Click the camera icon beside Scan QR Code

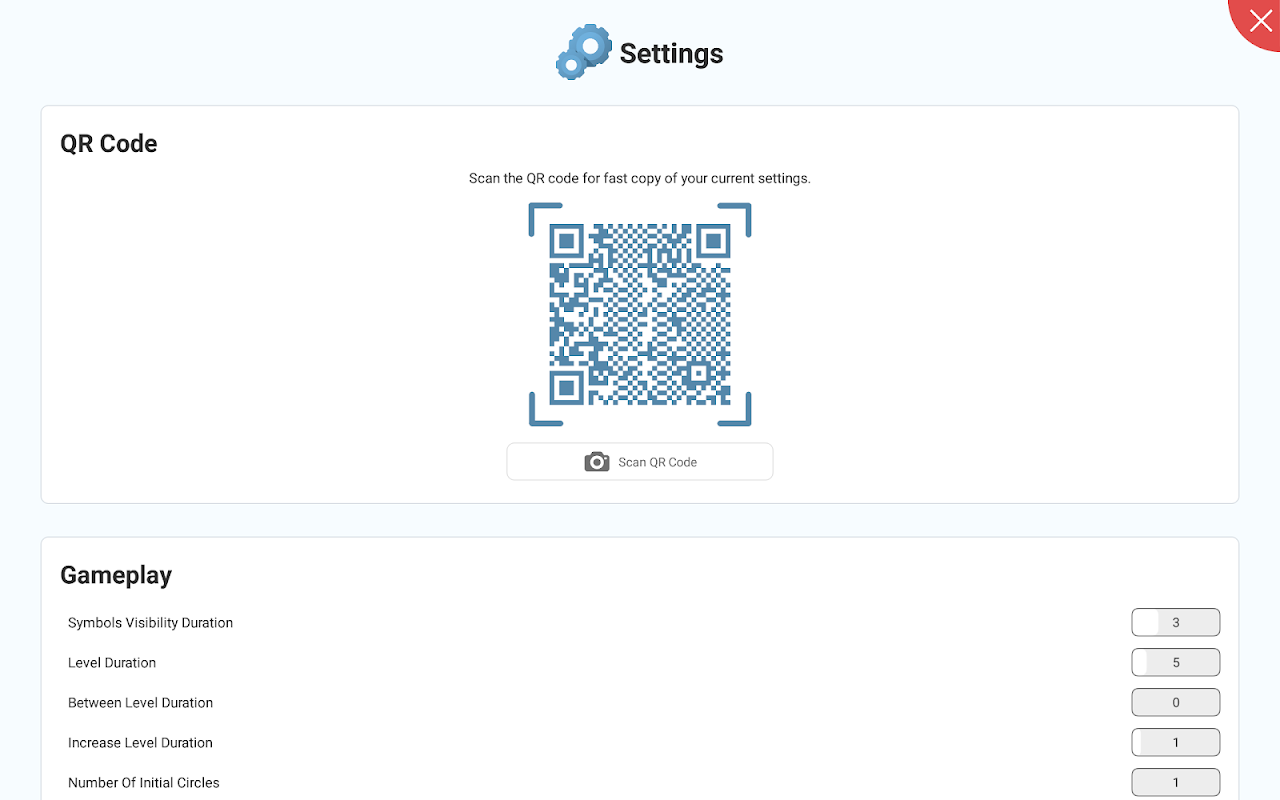(x=597, y=462)
